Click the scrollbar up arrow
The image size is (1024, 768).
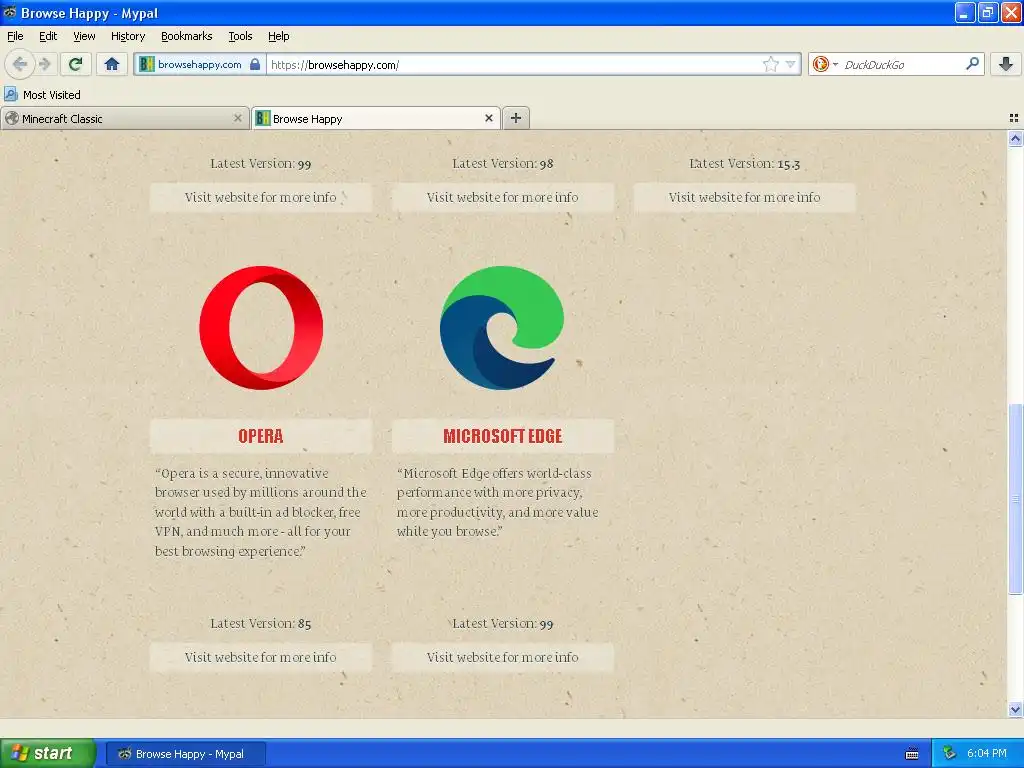pos(1015,138)
